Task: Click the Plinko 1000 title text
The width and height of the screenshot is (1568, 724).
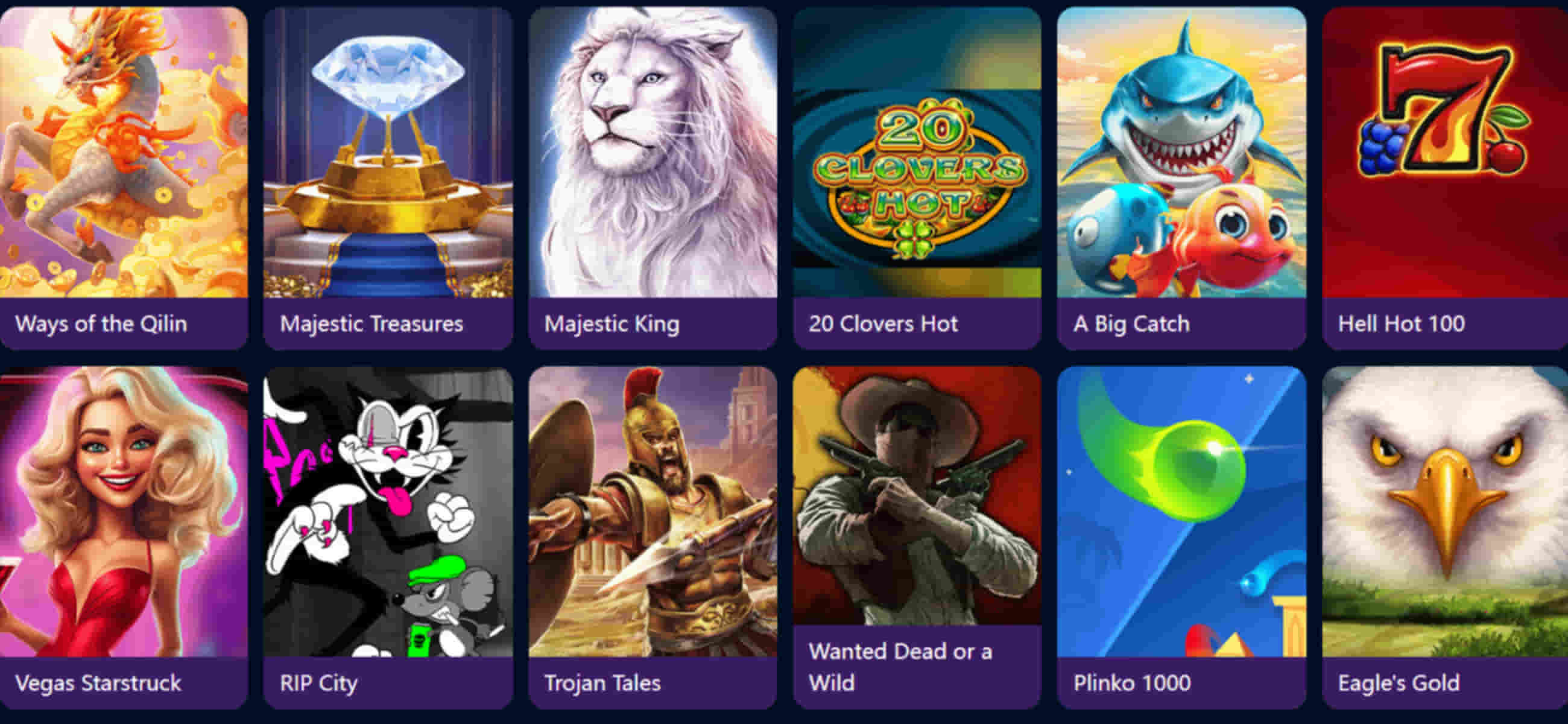Action: (1132, 682)
